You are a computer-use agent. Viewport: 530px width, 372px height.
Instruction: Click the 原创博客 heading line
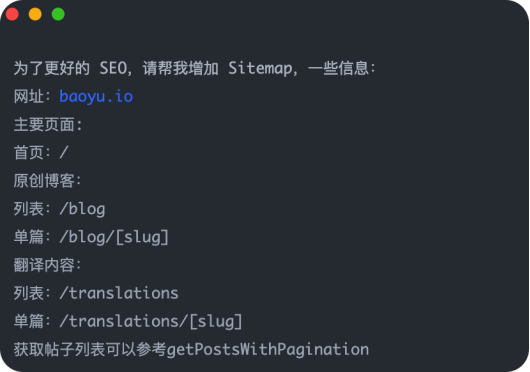(x=47, y=181)
